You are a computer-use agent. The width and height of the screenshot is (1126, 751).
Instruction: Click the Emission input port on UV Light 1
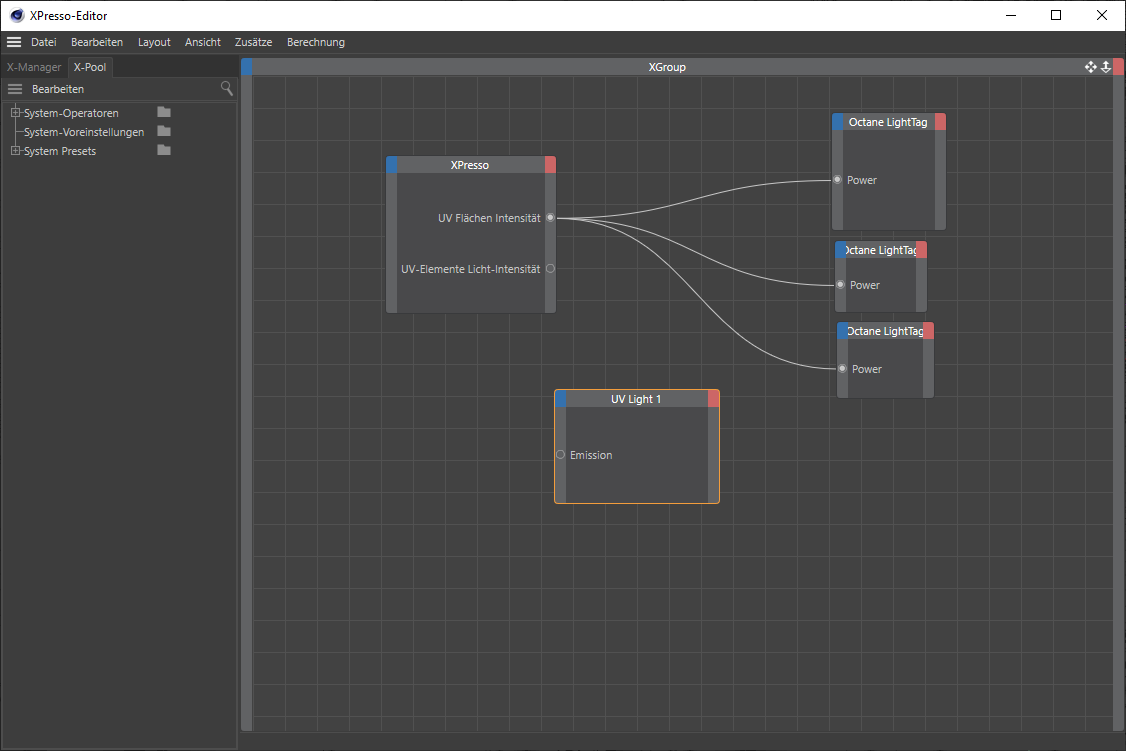pyautogui.click(x=561, y=454)
